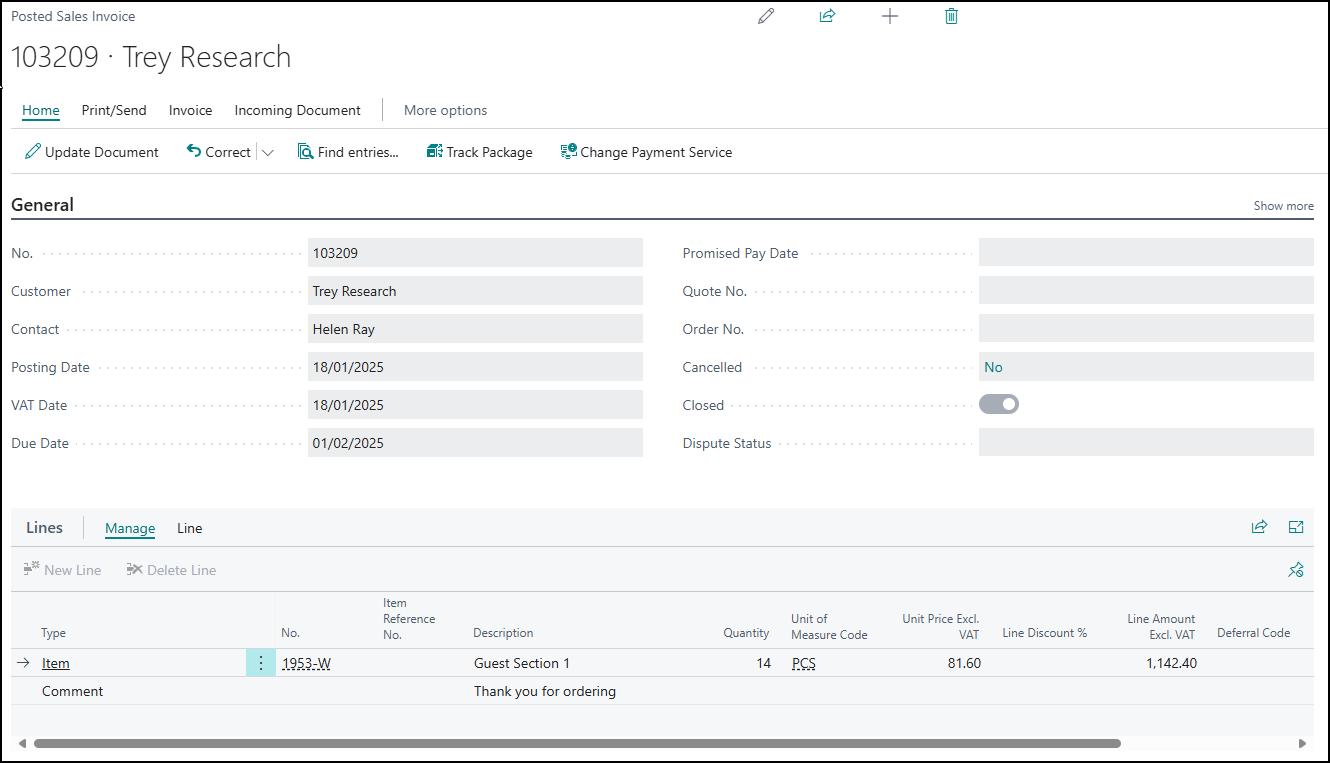Click the horizontal scrollbar thumb

click(x=577, y=743)
